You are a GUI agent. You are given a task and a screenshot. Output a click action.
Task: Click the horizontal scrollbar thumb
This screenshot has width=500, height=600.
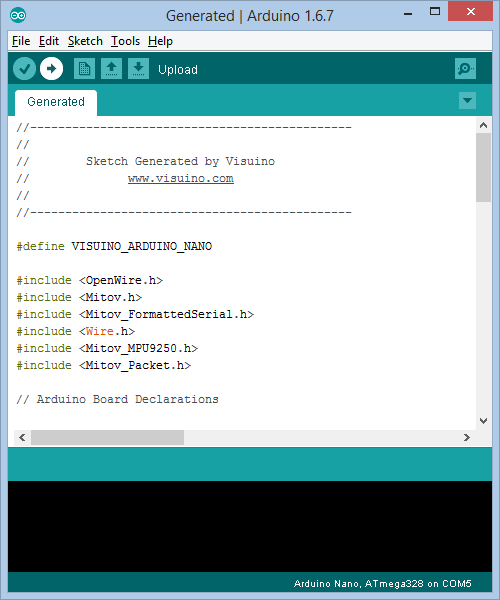coord(107,437)
